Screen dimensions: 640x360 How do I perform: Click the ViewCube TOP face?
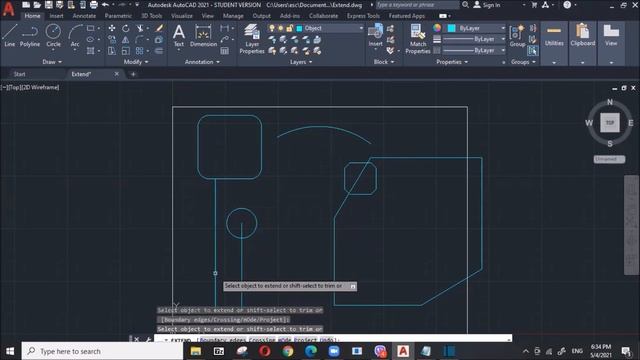[x=610, y=122]
